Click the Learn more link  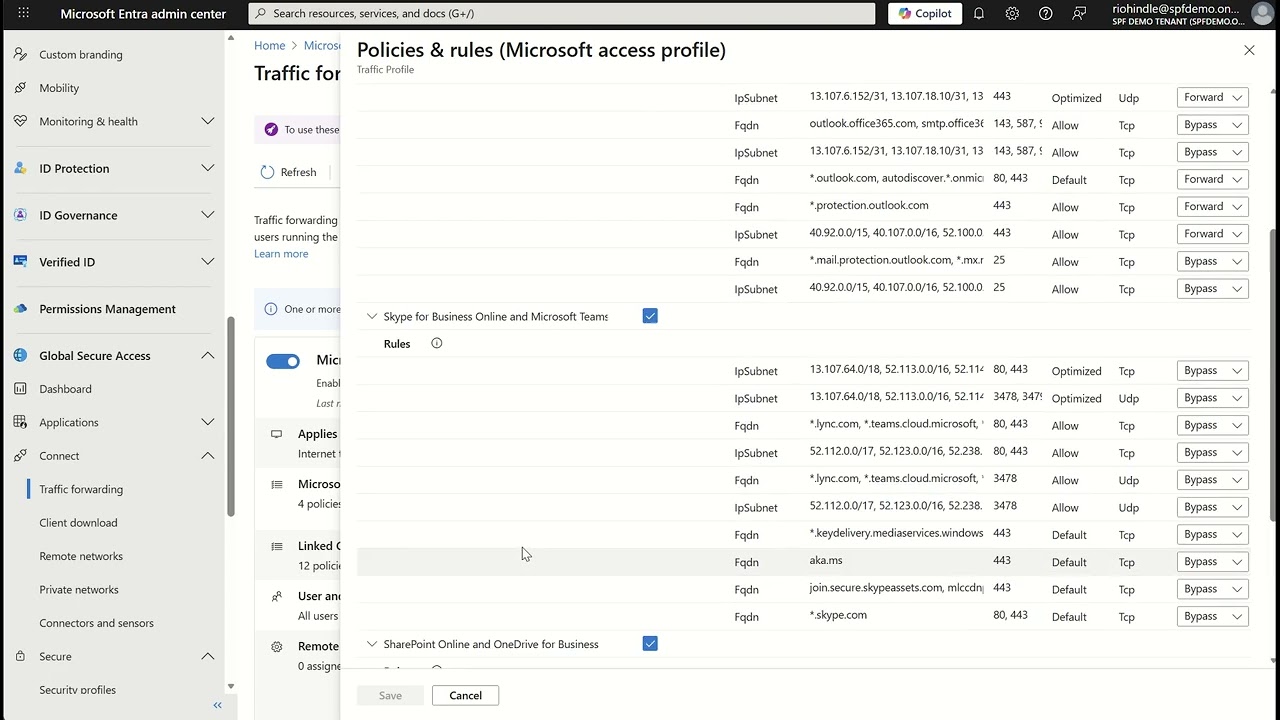pos(281,254)
